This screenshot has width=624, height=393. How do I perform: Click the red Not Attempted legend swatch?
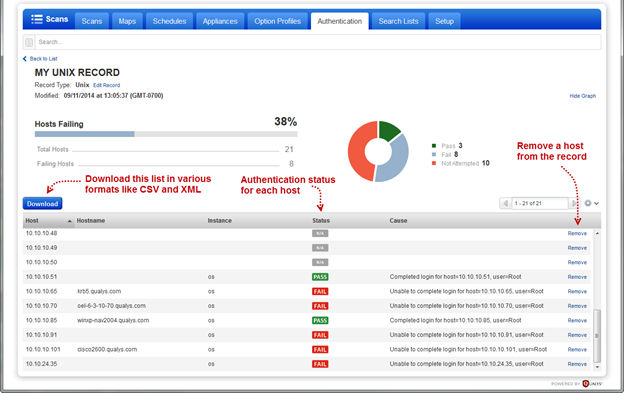tap(434, 163)
